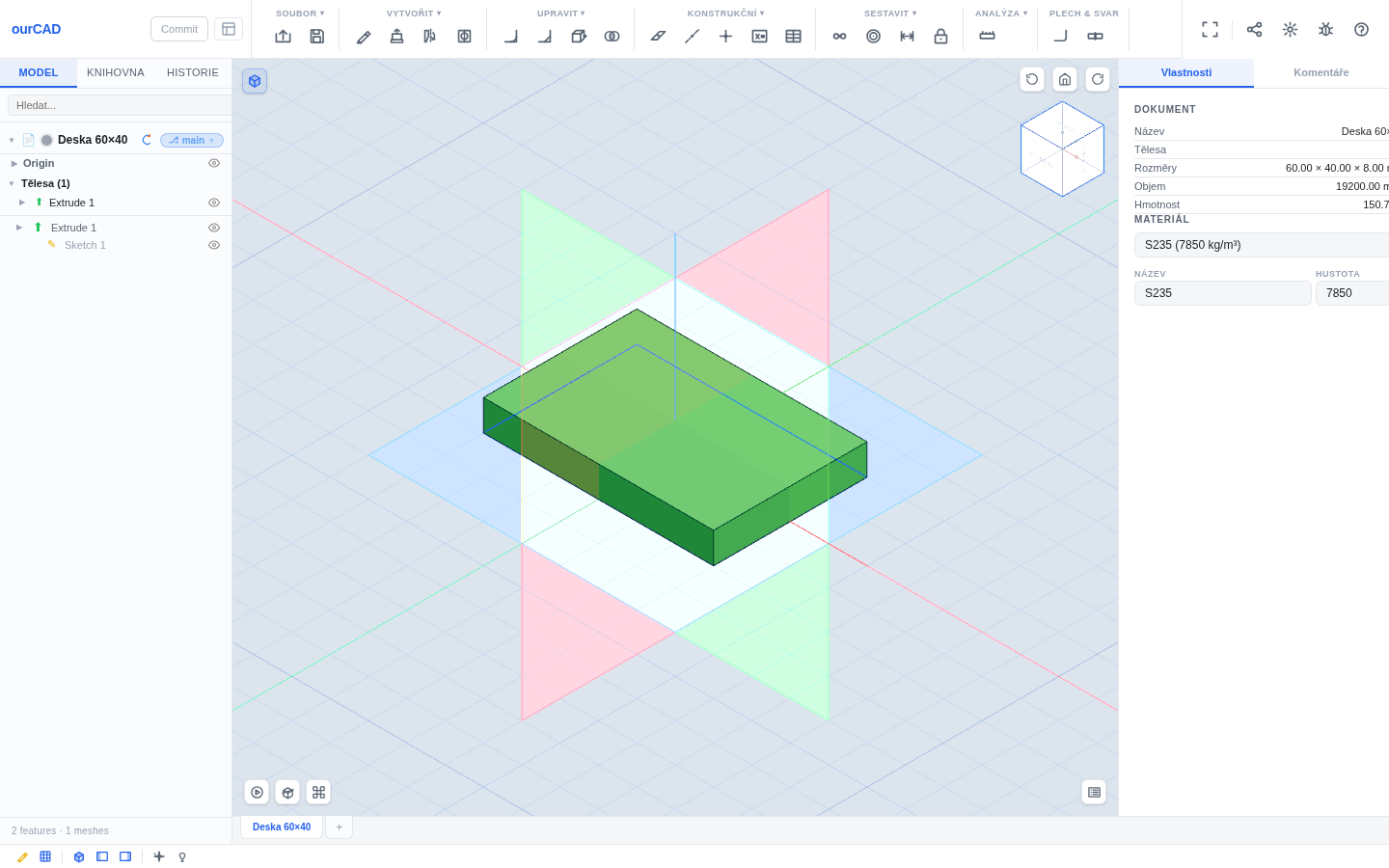Viewport: 1389px width, 868px height.
Task: Click the home view icon in viewport
Action: 1065,79
